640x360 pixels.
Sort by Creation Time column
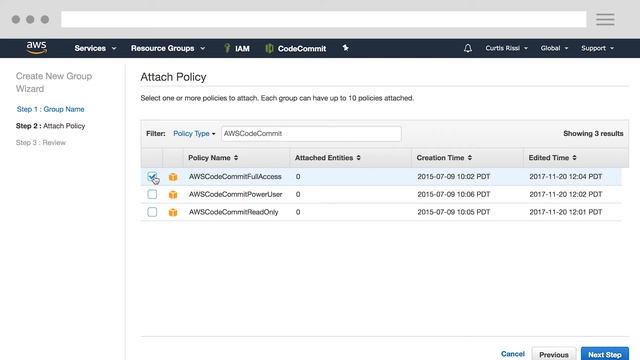(444, 158)
